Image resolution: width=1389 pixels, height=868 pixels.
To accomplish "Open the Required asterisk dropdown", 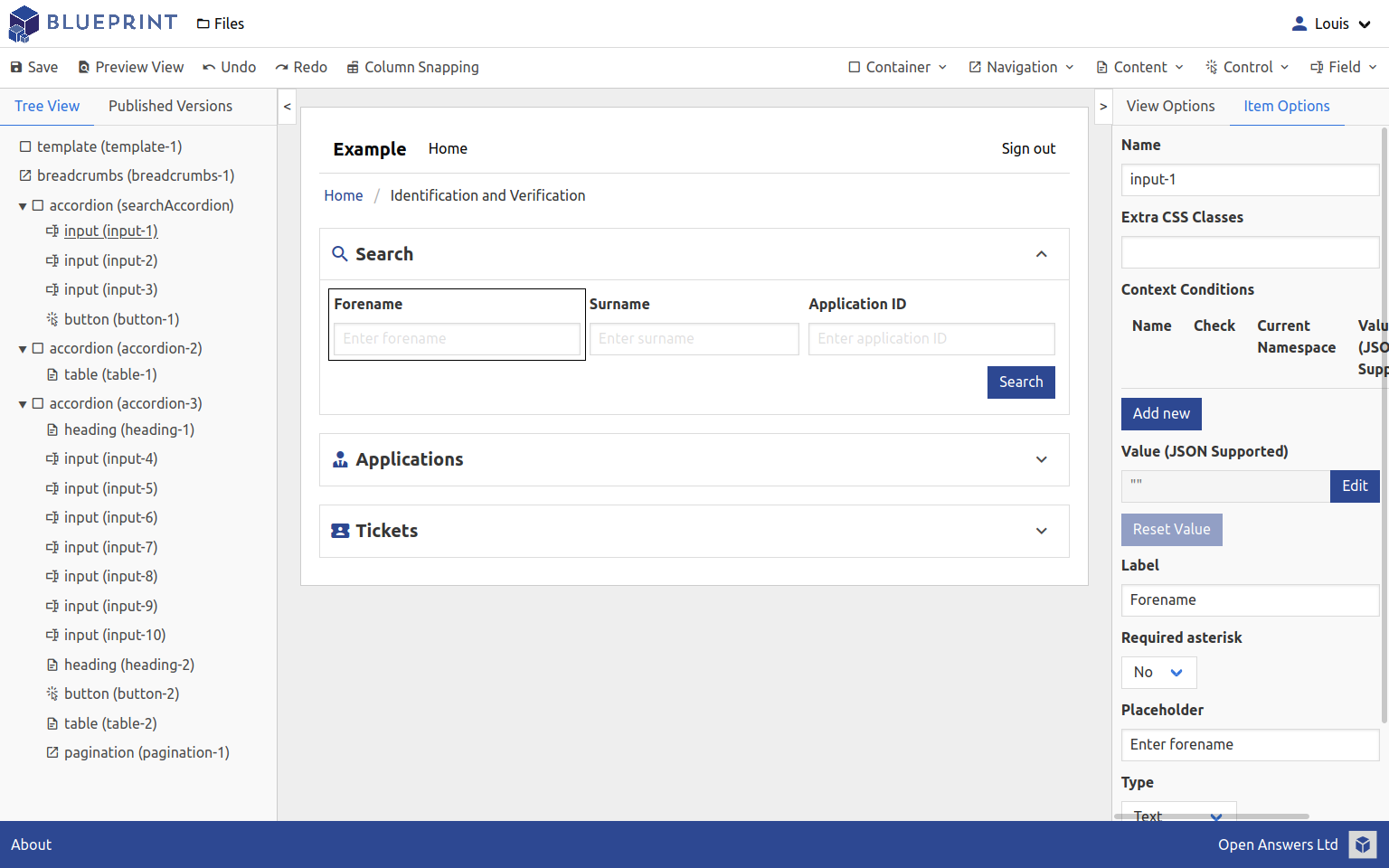I will pyautogui.click(x=1158, y=673).
